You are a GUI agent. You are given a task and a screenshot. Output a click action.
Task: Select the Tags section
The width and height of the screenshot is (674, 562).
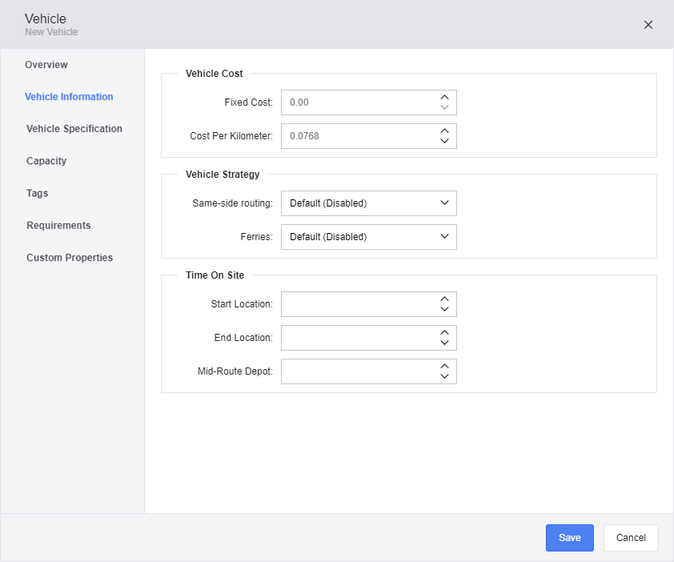(x=37, y=193)
